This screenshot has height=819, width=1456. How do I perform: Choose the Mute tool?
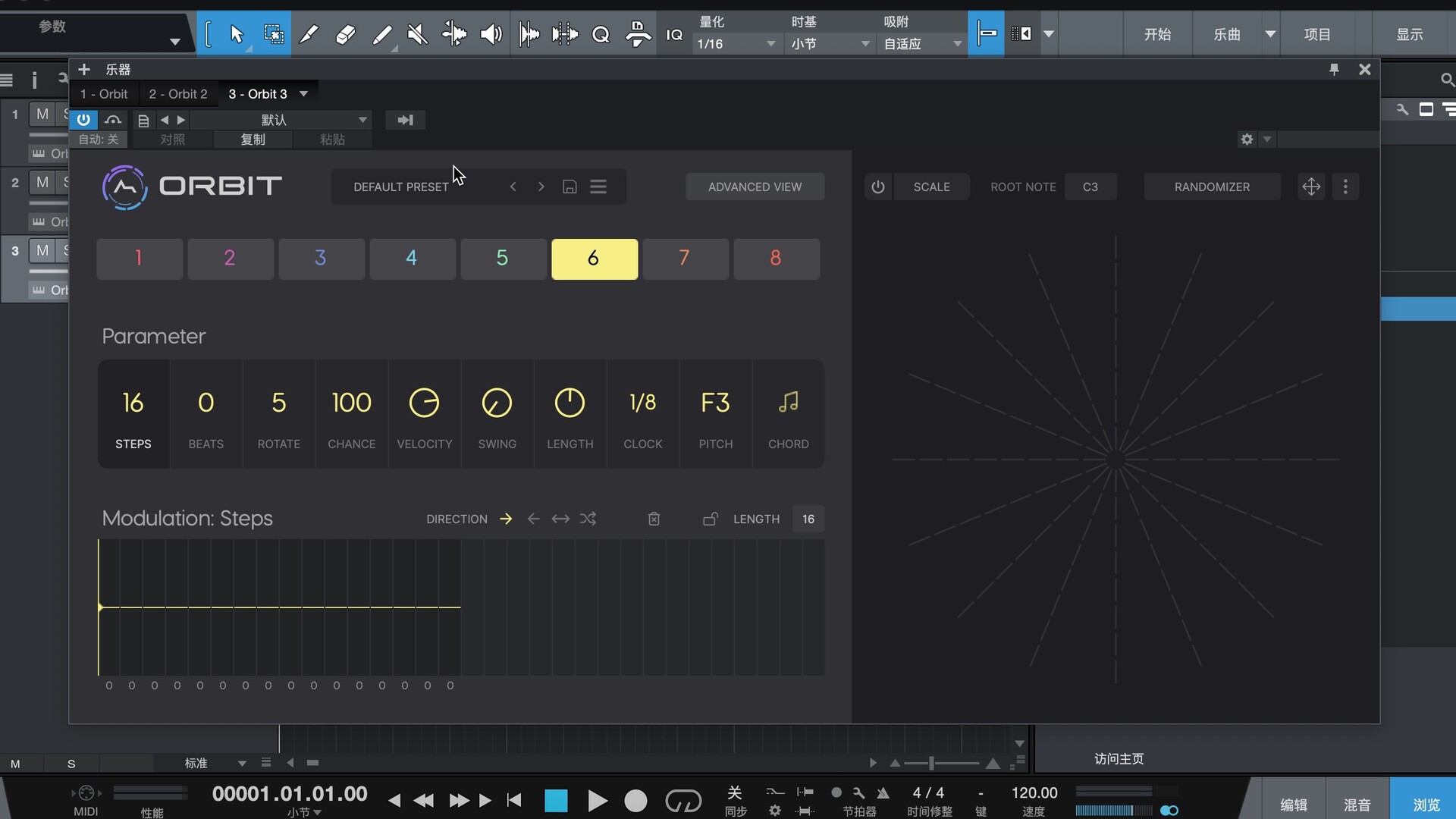(x=418, y=34)
